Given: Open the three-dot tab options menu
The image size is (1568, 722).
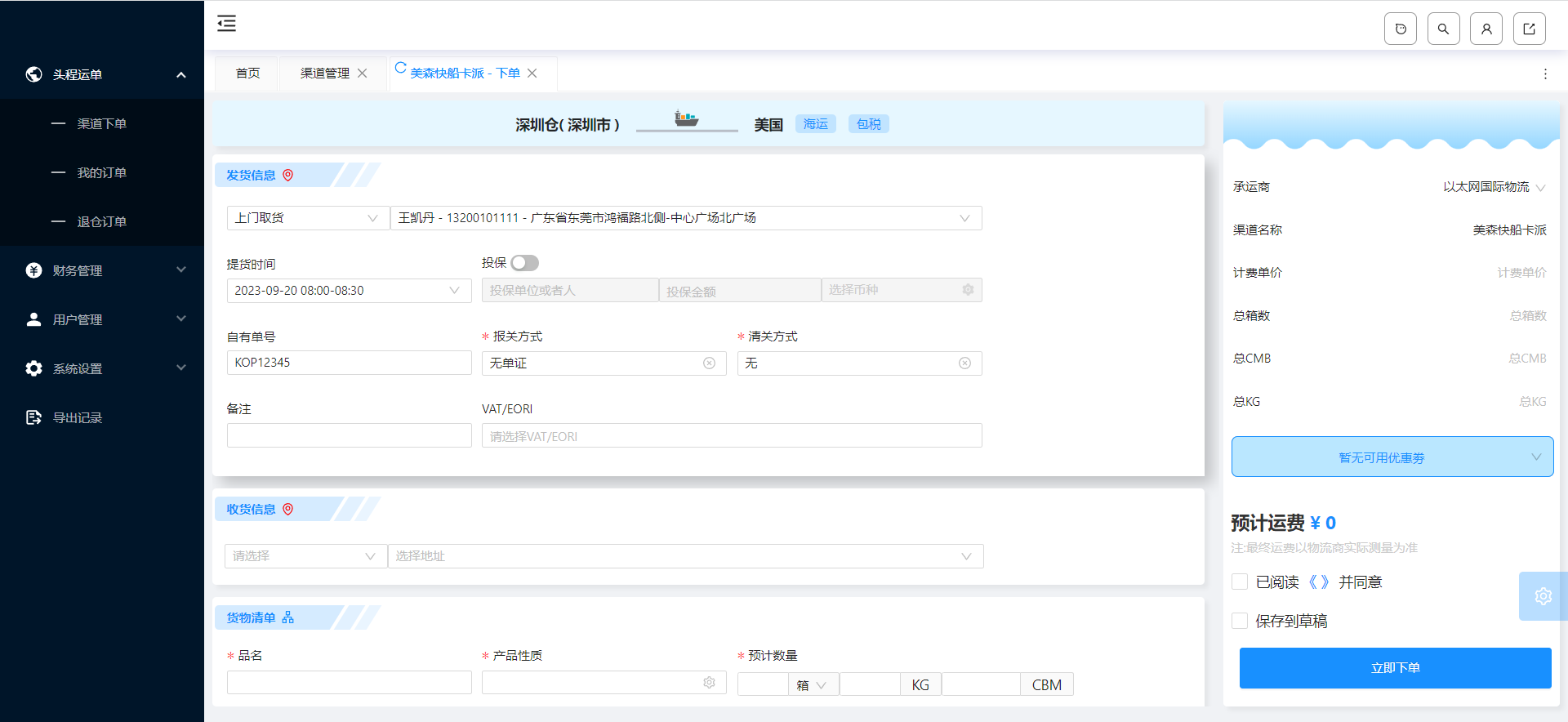Looking at the screenshot, I should [1545, 74].
